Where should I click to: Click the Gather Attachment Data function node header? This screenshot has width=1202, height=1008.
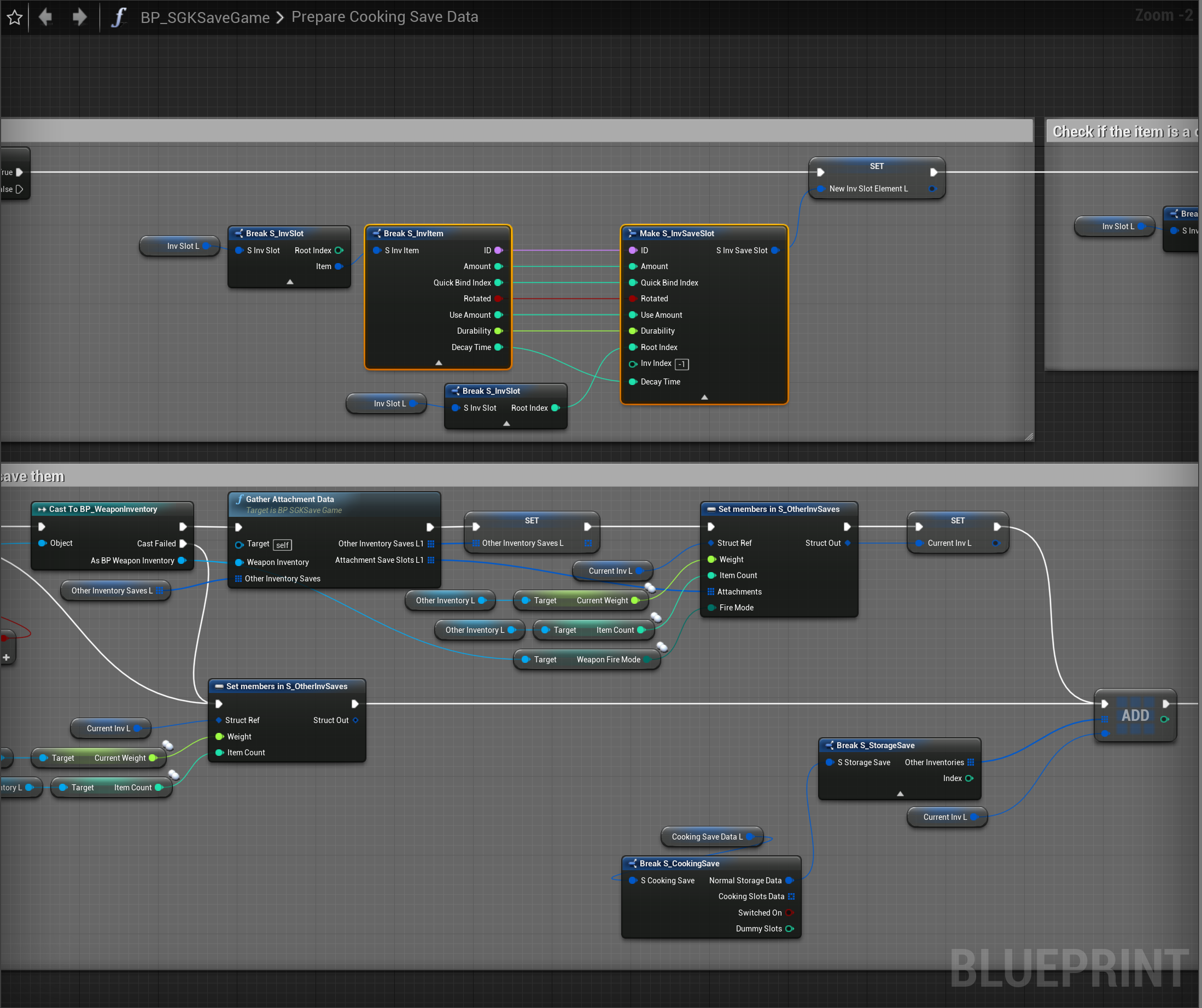(x=290, y=499)
